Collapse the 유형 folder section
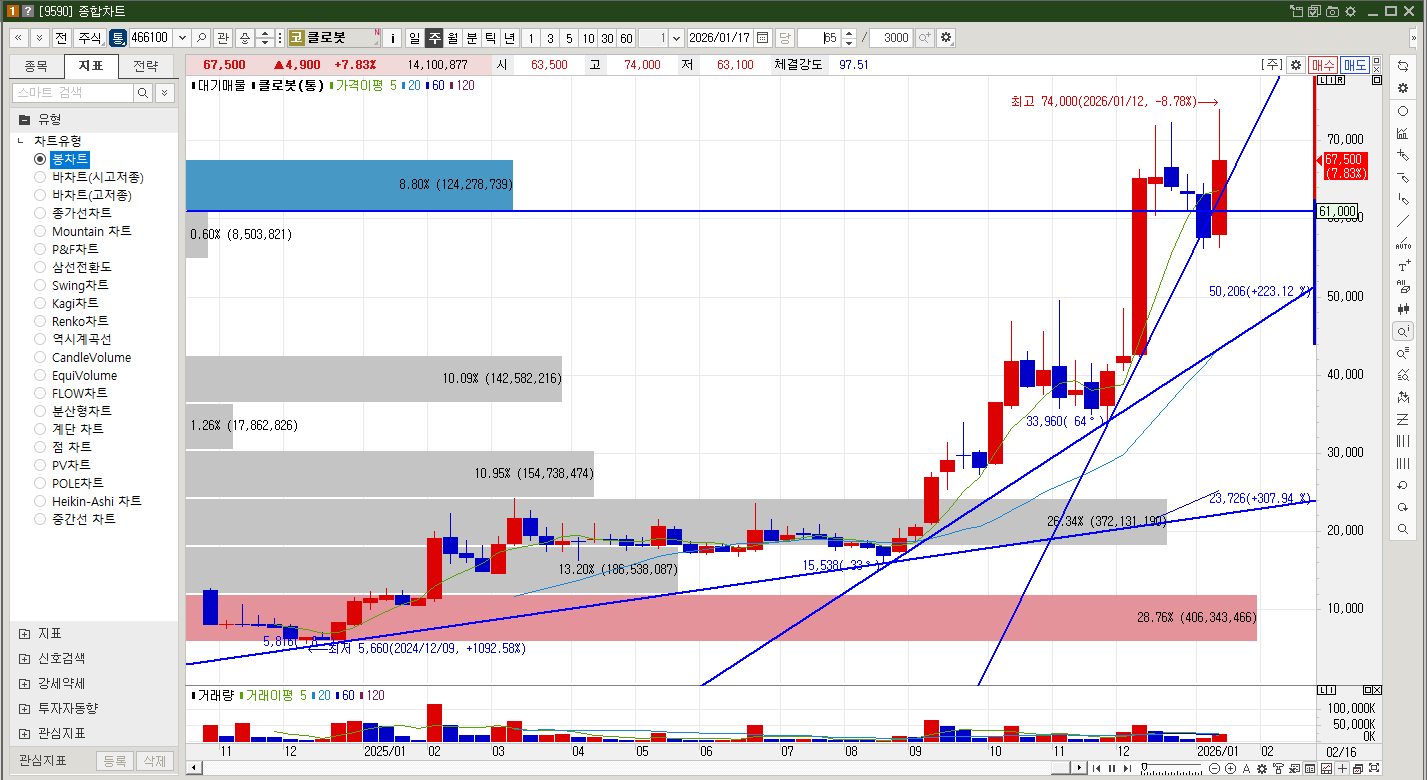This screenshot has height=780, width=1427. 24,119
